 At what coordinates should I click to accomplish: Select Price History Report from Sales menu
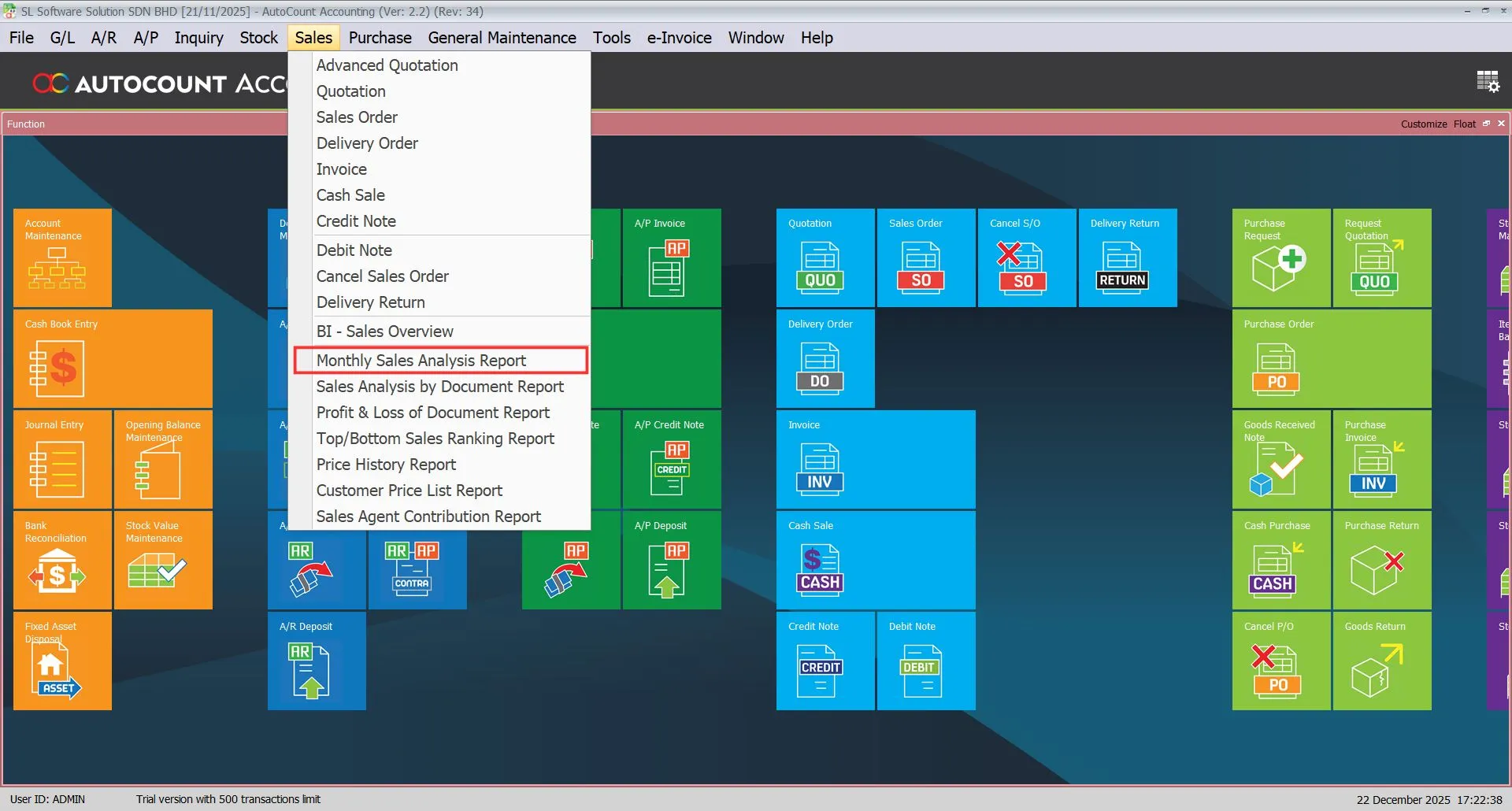click(x=386, y=465)
